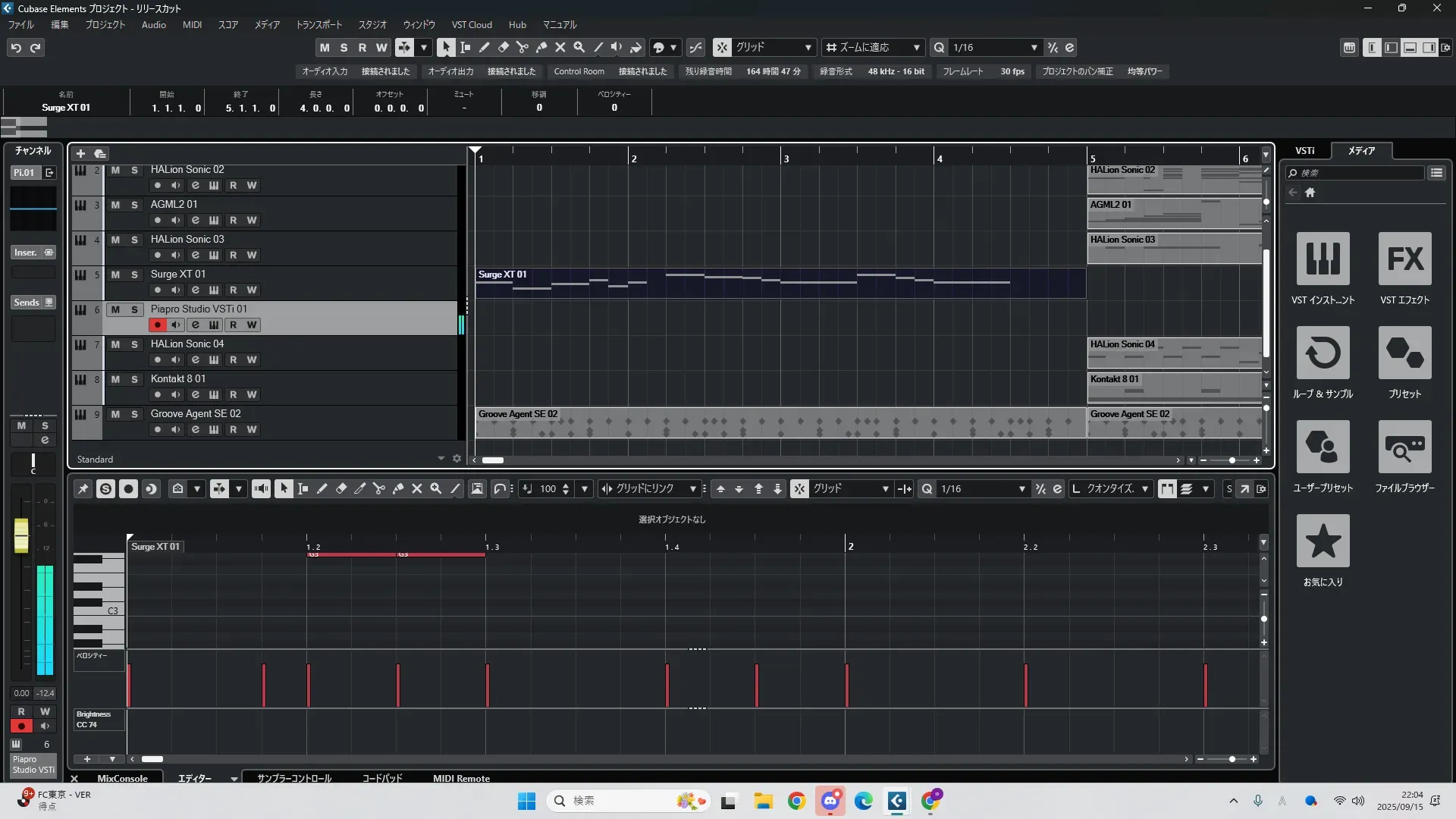Click the MIDI Remote tab button
The image size is (1456, 819).
pyautogui.click(x=461, y=778)
